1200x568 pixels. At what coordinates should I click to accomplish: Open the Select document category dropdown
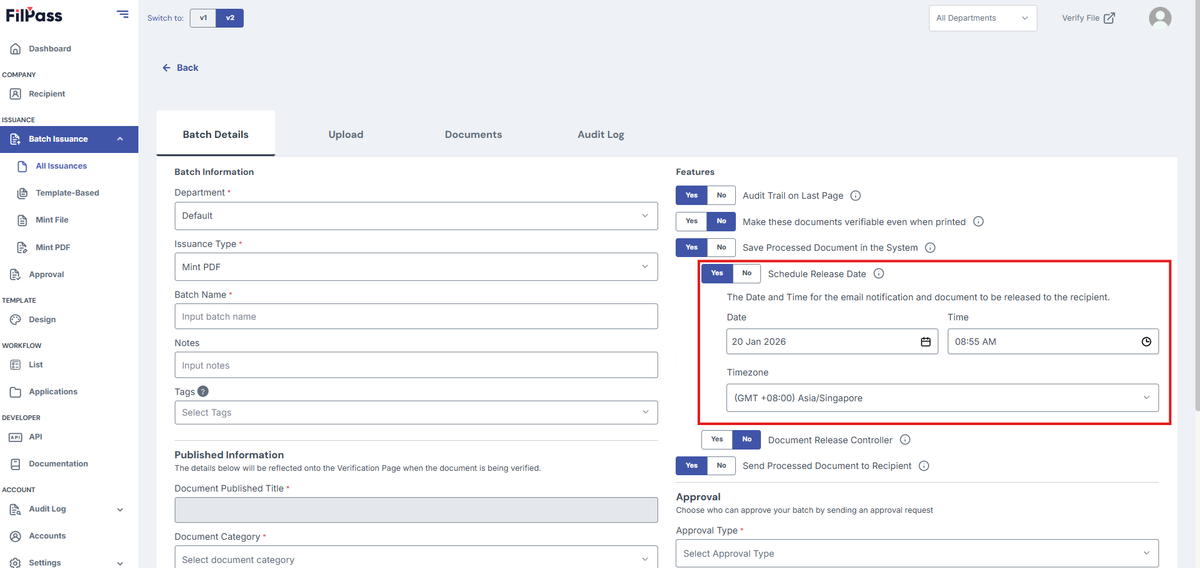416,559
